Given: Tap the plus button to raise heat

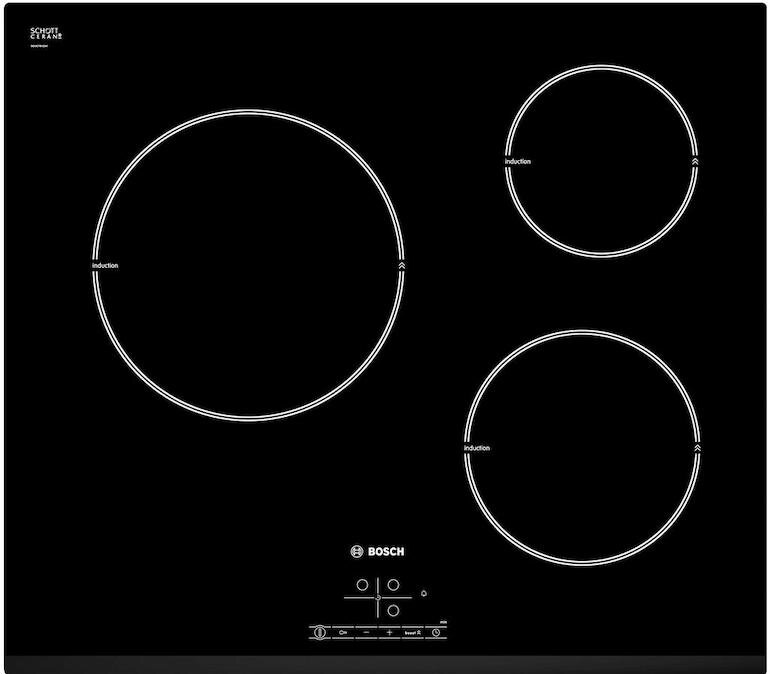Looking at the screenshot, I should (389, 633).
